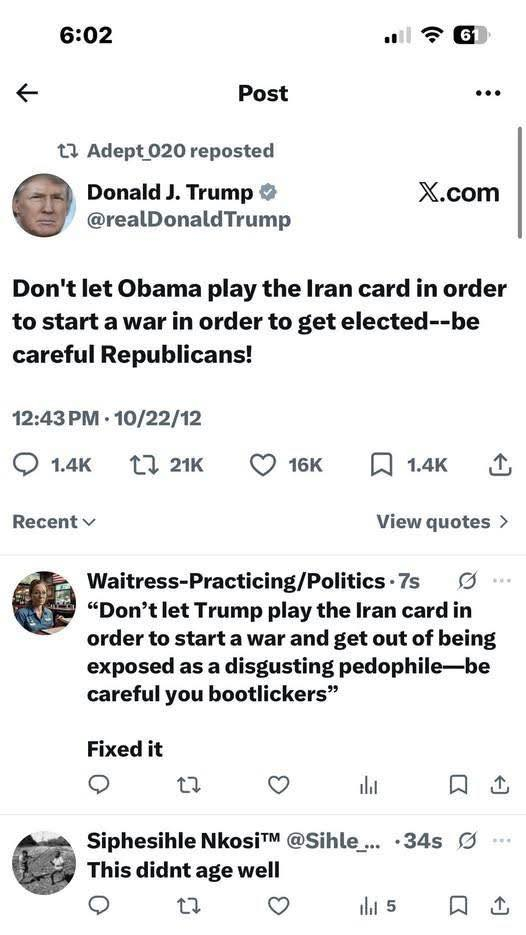The height and width of the screenshot is (935, 526).
Task: Tap reply bubble showing 1.4K
Action: point(52,465)
